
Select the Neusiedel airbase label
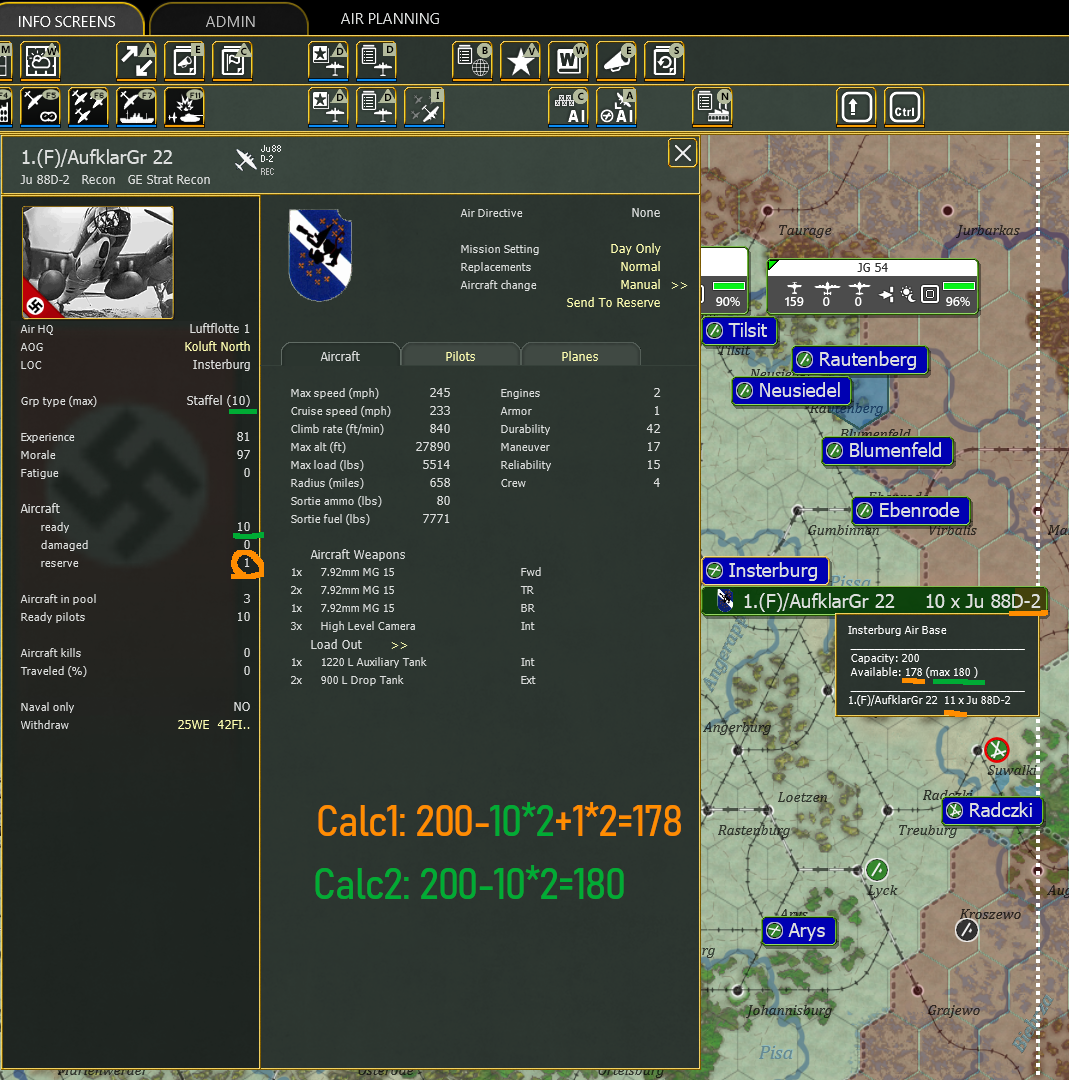(x=791, y=391)
